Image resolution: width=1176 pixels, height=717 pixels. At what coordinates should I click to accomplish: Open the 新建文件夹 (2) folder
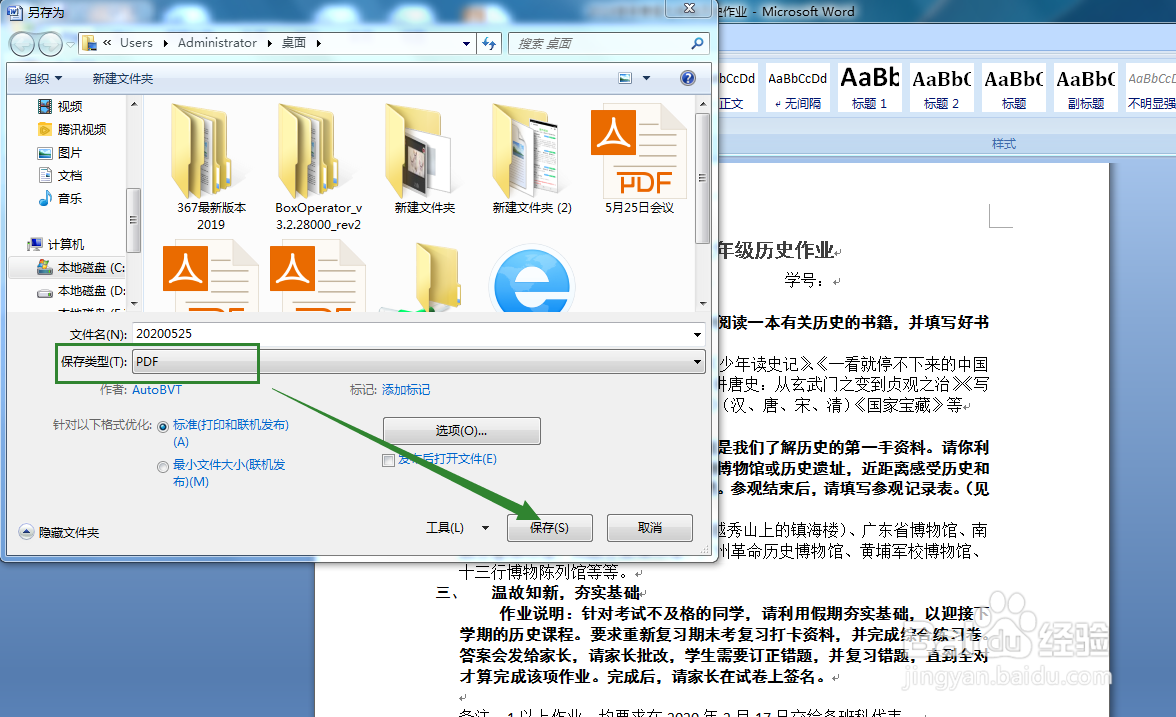(x=532, y=160)
